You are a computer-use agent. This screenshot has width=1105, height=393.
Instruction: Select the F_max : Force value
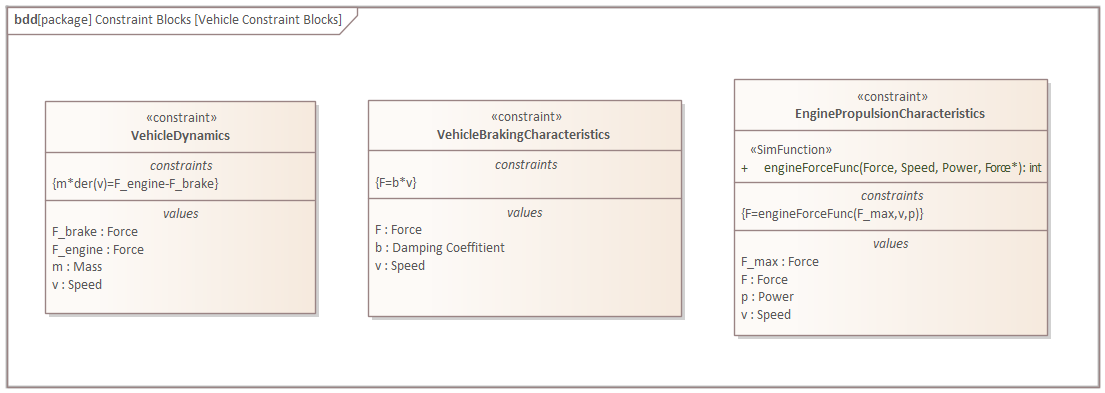pyautogui.click(x=779, y=262)
